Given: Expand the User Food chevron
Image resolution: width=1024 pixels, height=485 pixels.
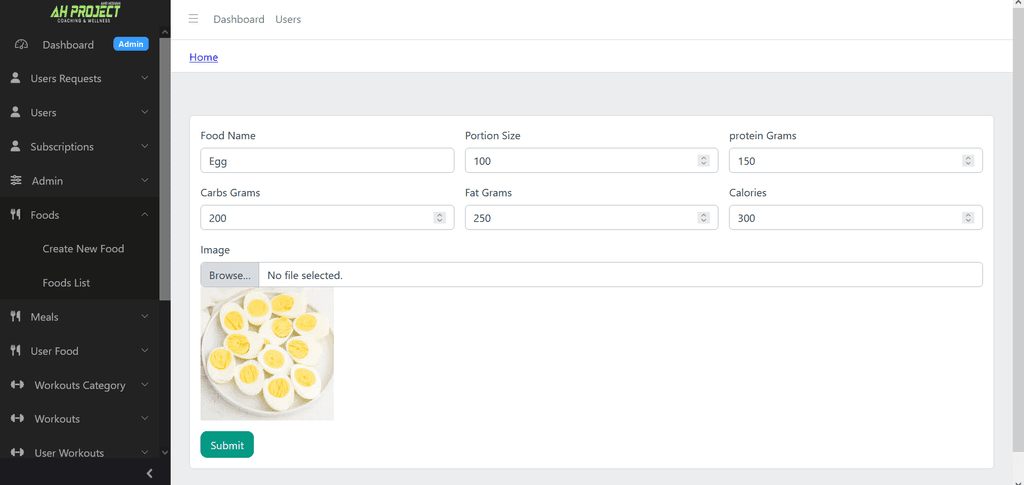Looking at the screenshot, I should pos(145,351).
